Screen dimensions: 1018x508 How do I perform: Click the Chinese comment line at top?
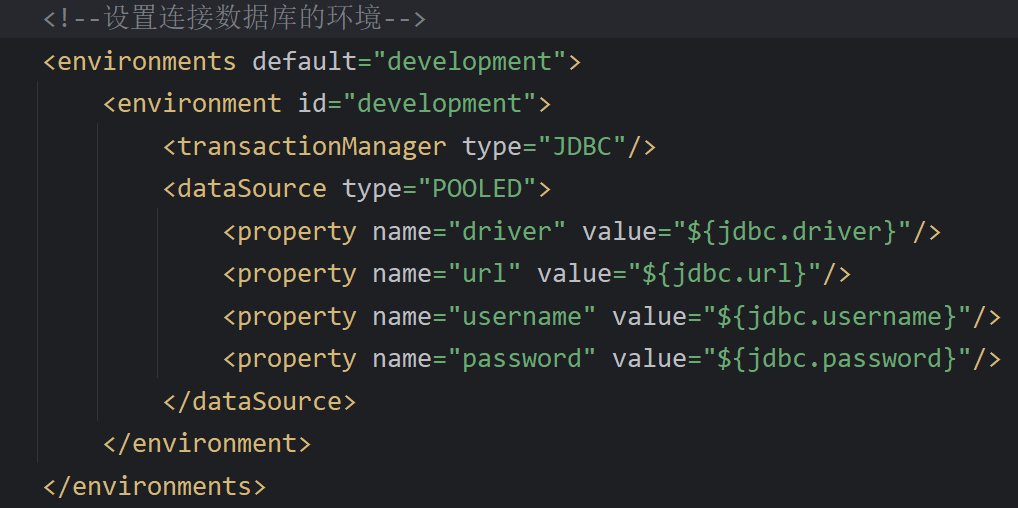click(235, 19)
